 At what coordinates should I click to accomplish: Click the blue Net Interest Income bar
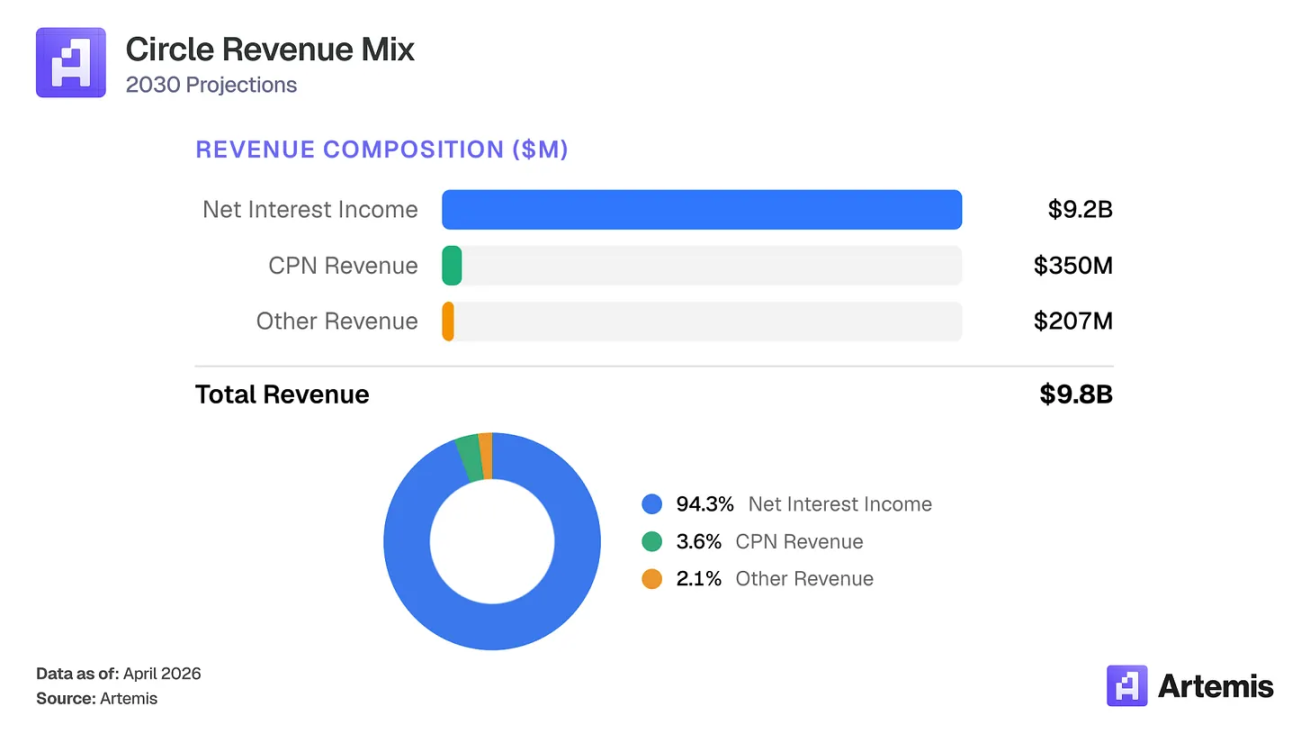(701, 210)
